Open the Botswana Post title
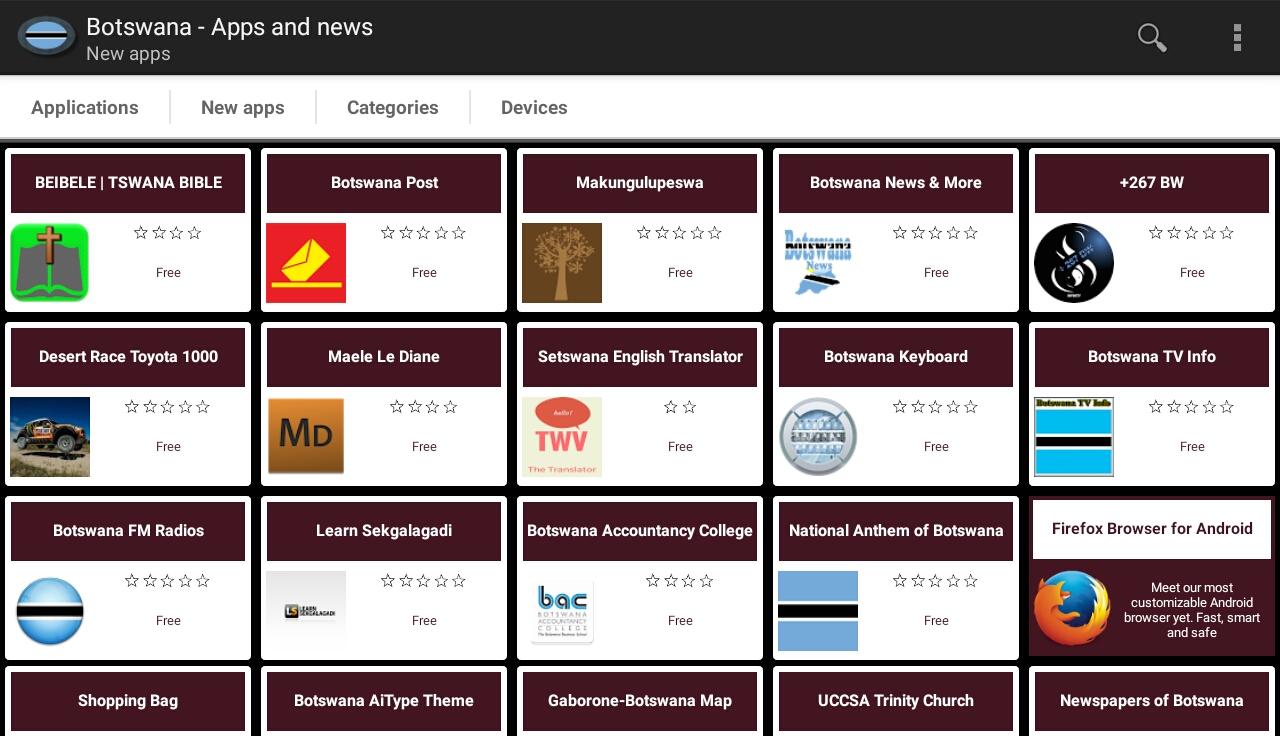 pos(384,183)
